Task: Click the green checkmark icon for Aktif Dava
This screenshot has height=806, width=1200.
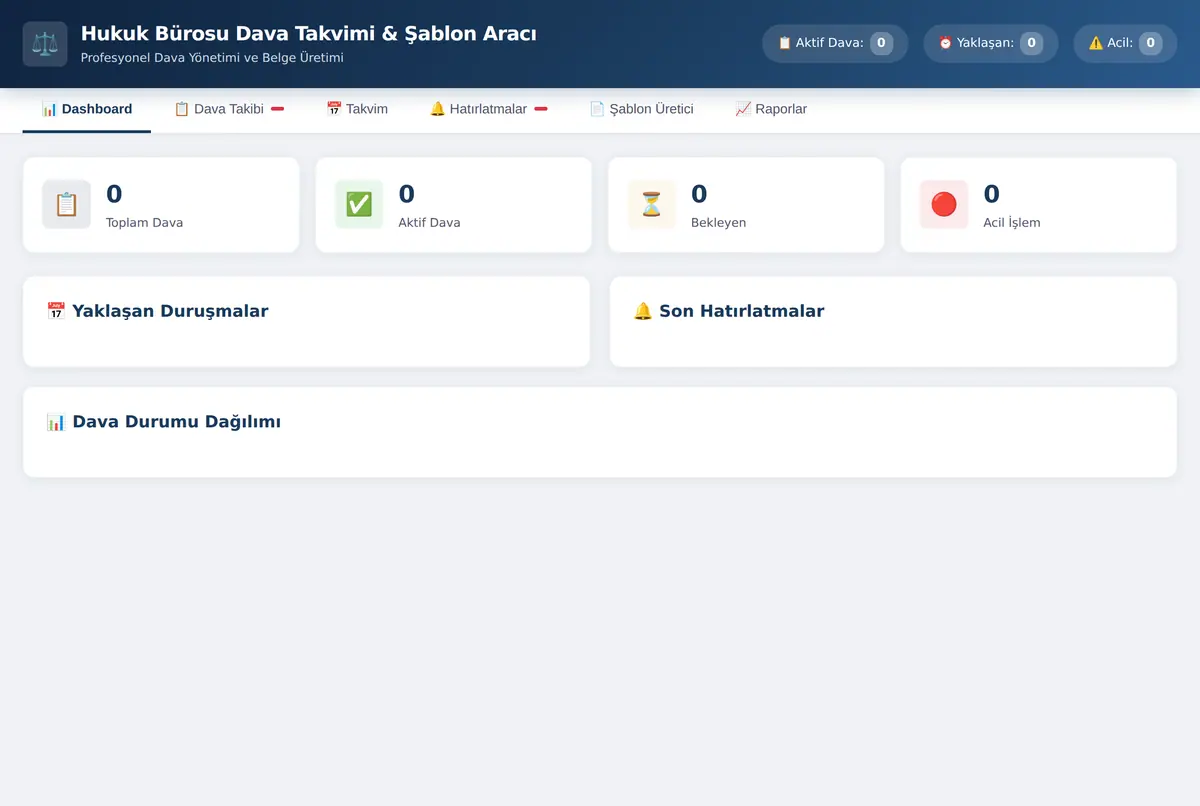Action: [359, 205]
